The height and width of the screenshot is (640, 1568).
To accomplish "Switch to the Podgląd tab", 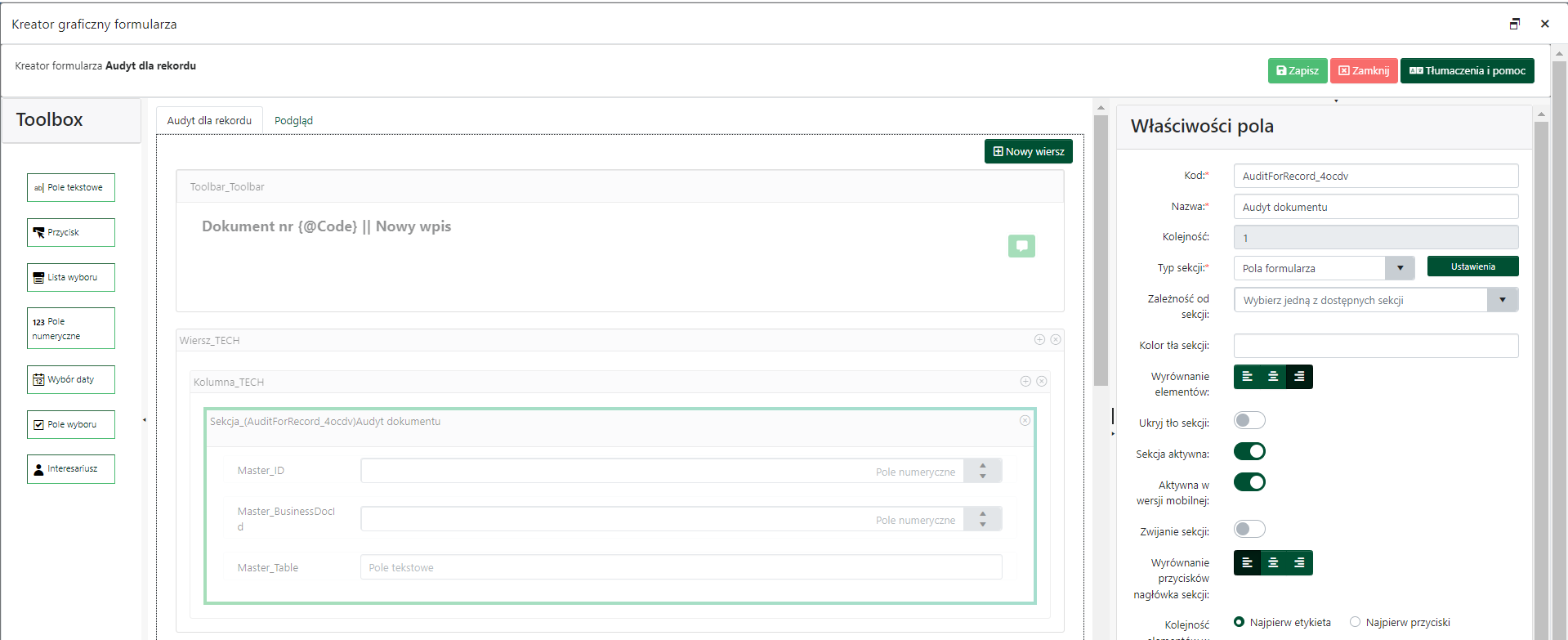I will tap(293, 120).
